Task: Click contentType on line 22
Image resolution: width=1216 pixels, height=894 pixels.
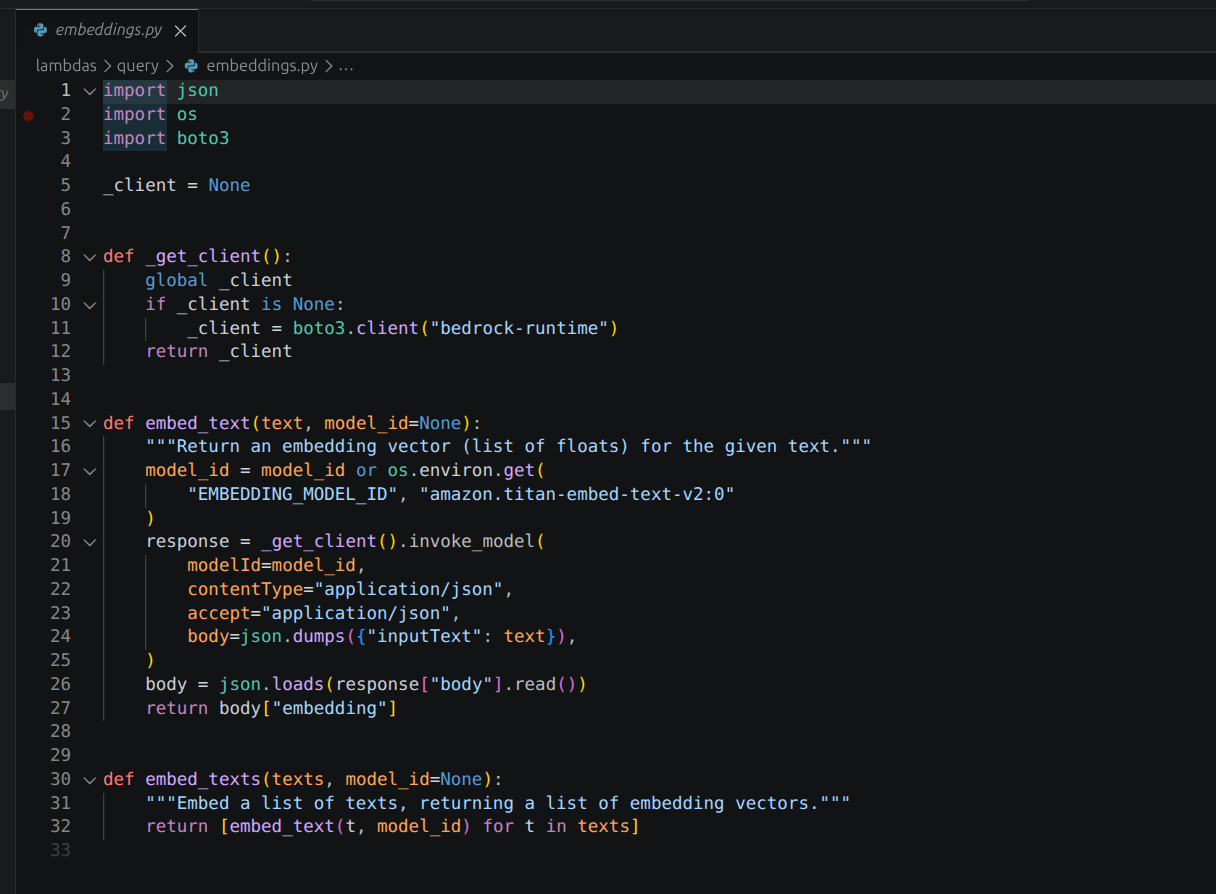Action: [245, 589]
